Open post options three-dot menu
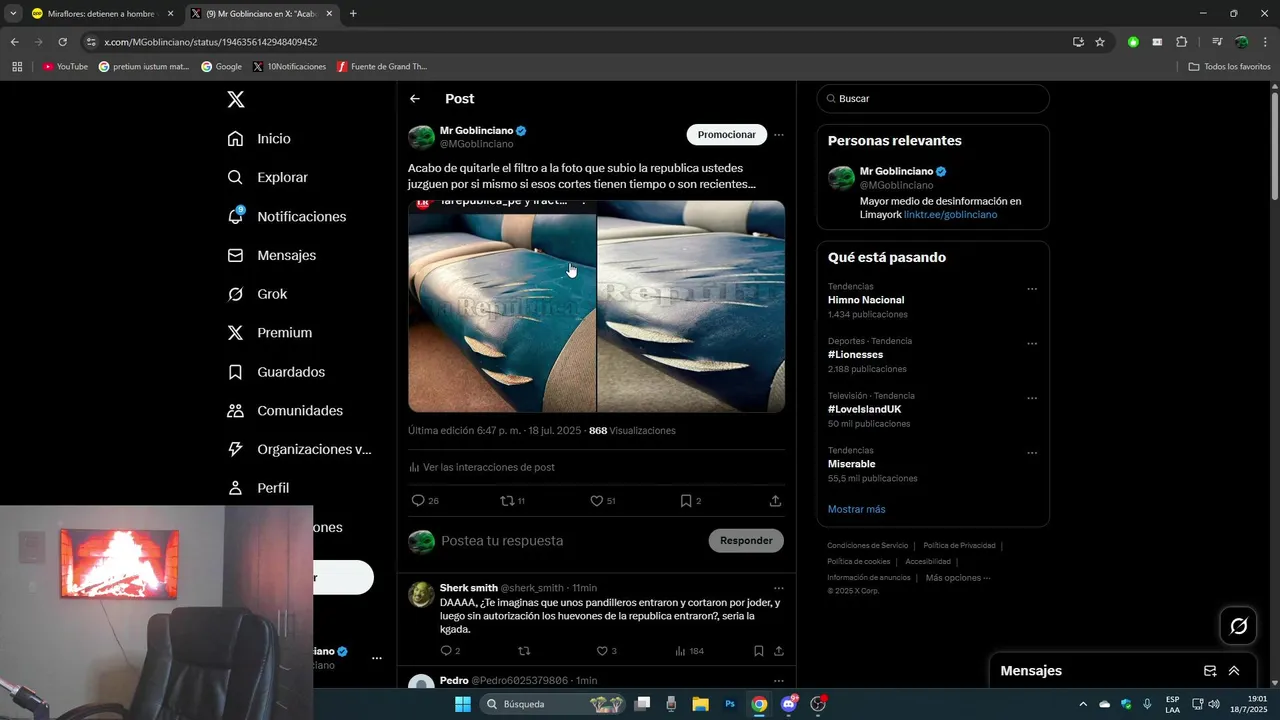Viewport: 1280px width, 720px height. point(779,135)
